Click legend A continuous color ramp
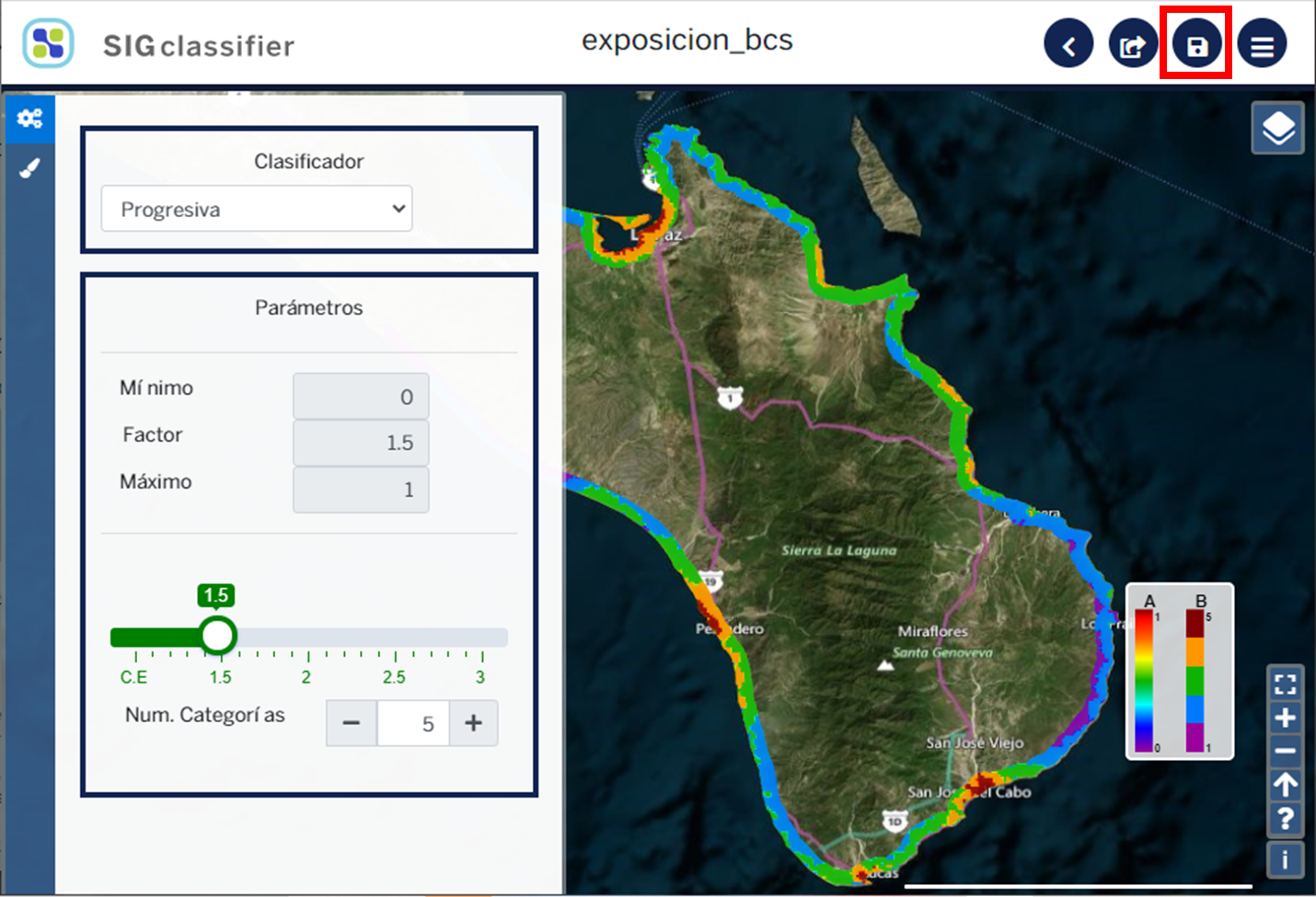Viewport: 1316px width, 897px height. pyautogui.click(x=1144, y=681)
